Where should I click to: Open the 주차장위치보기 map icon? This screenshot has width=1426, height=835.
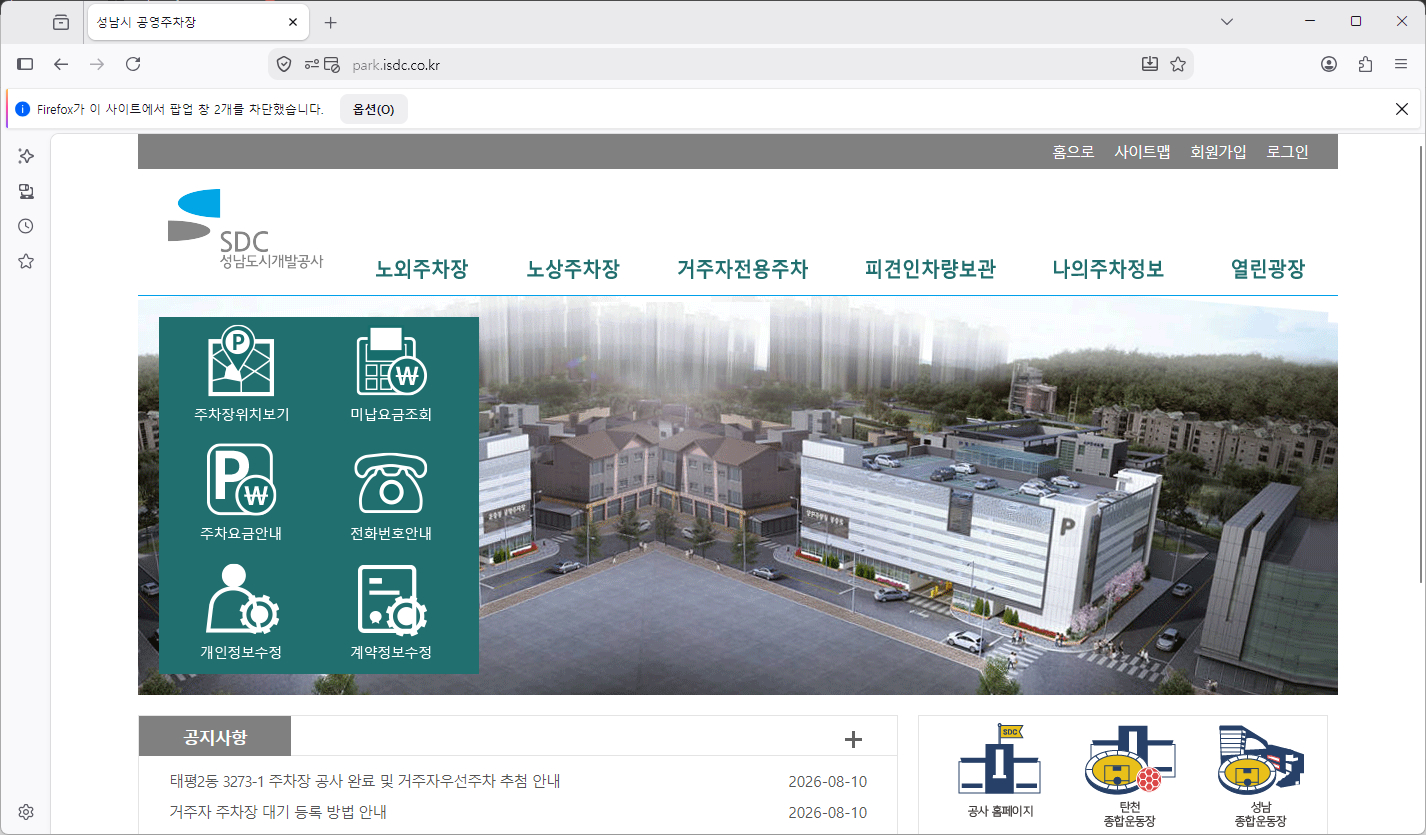240,361
